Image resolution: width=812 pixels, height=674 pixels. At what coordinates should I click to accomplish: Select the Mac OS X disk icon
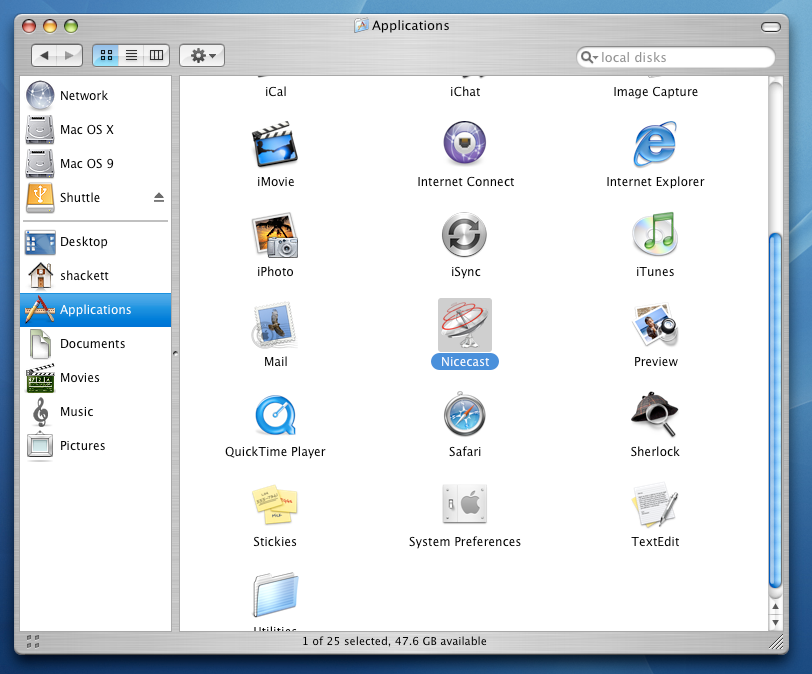click(x=40, y=130)
